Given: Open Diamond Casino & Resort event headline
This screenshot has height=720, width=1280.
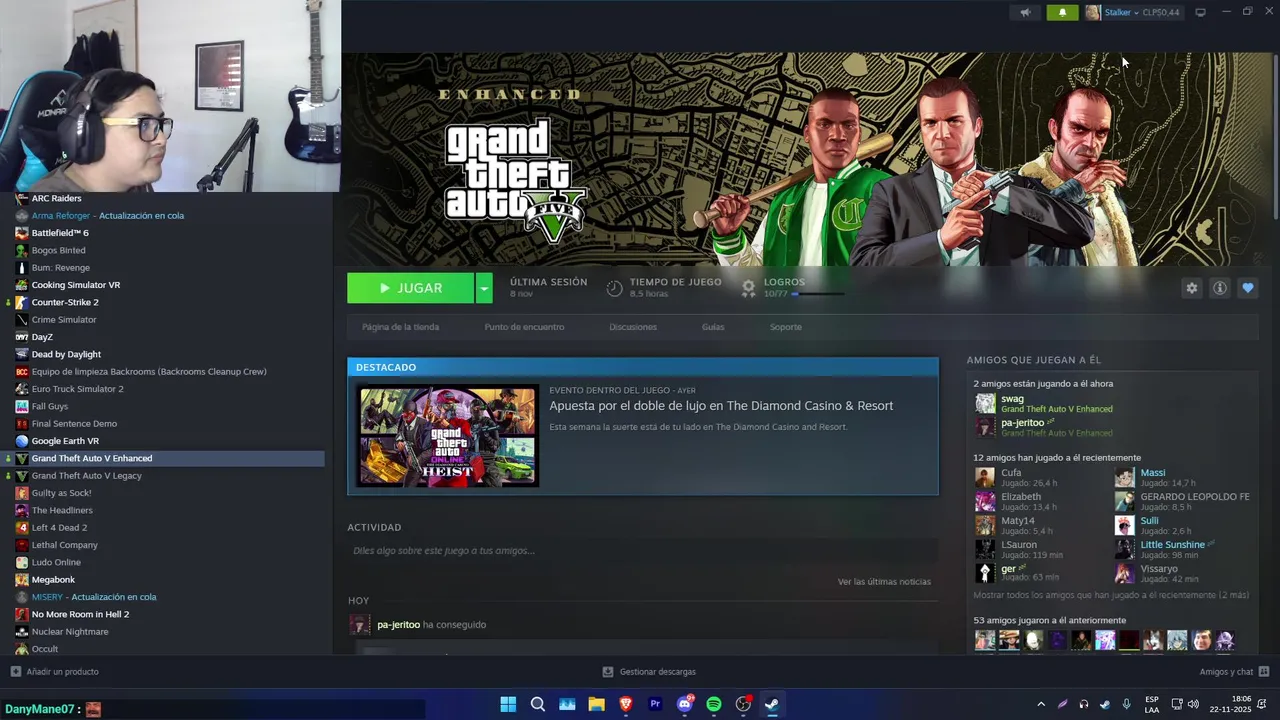Looking at the screenshot, I should tap(721, 405).
